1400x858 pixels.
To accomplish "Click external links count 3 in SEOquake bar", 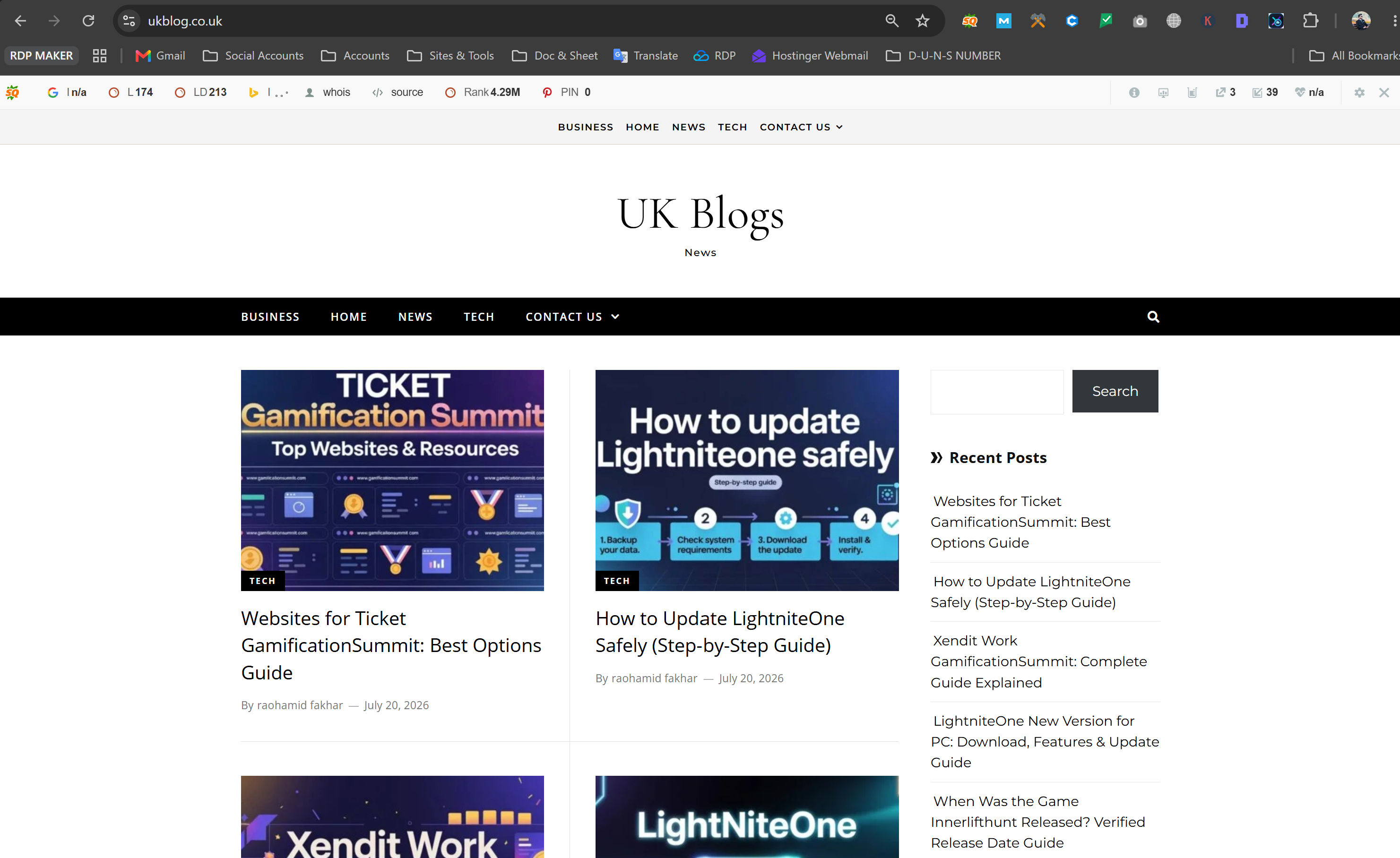I will pyautogui.click(x=1226, y=92).
